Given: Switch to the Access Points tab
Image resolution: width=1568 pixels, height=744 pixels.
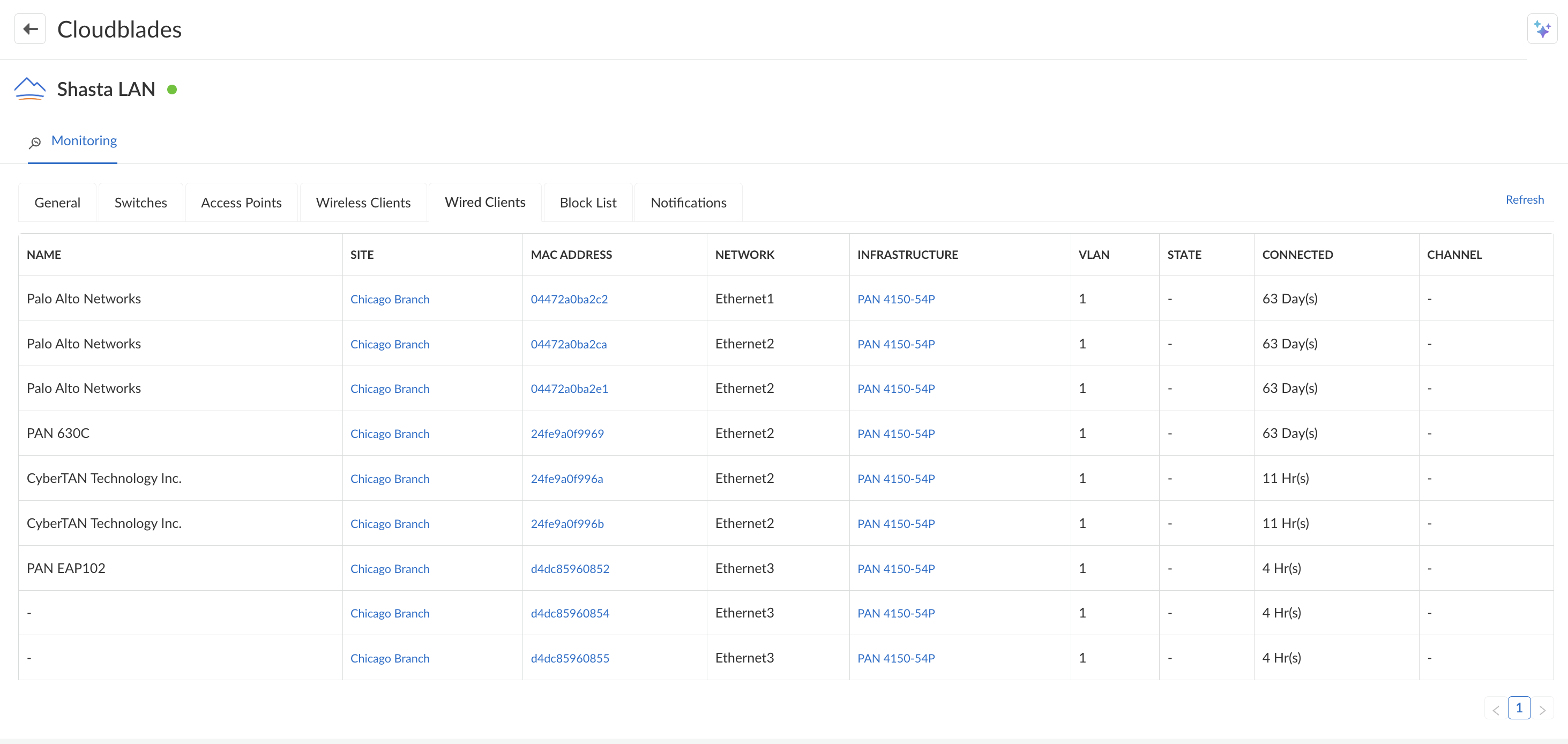Looking at the screenshot, I should click(x=241, y=203).
